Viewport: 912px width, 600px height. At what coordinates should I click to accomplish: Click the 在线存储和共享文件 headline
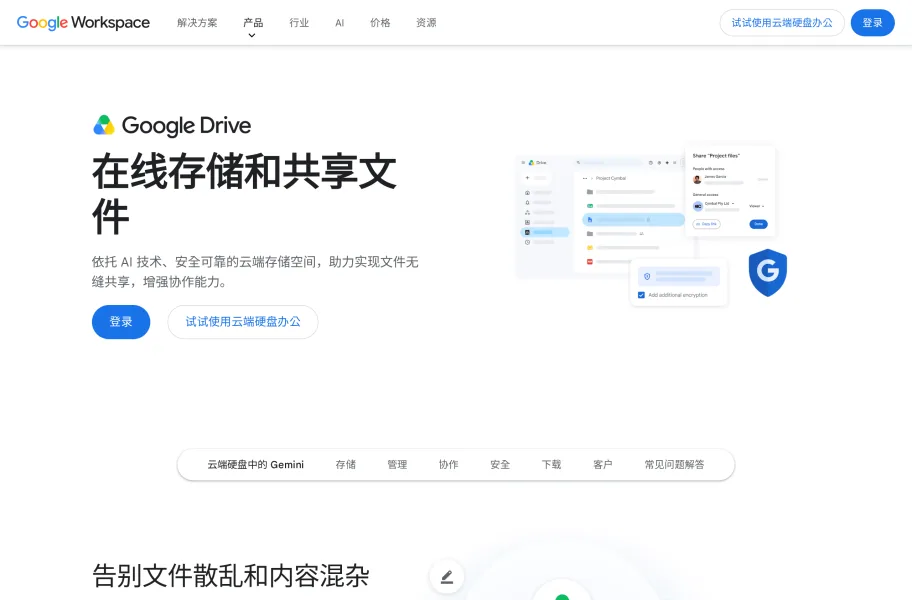click(244, 194)
